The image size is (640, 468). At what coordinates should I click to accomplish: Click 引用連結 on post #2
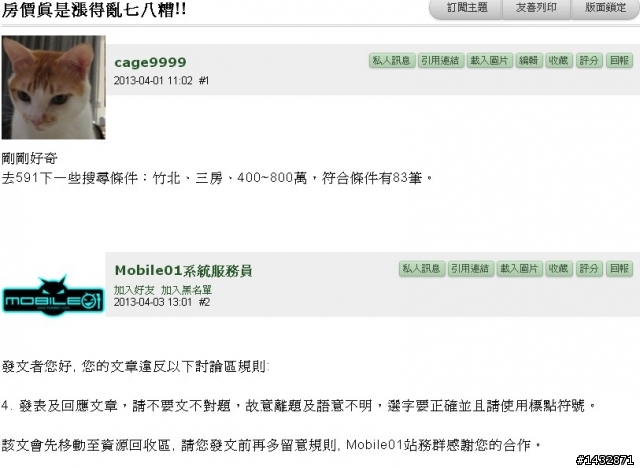coord(471,268)
